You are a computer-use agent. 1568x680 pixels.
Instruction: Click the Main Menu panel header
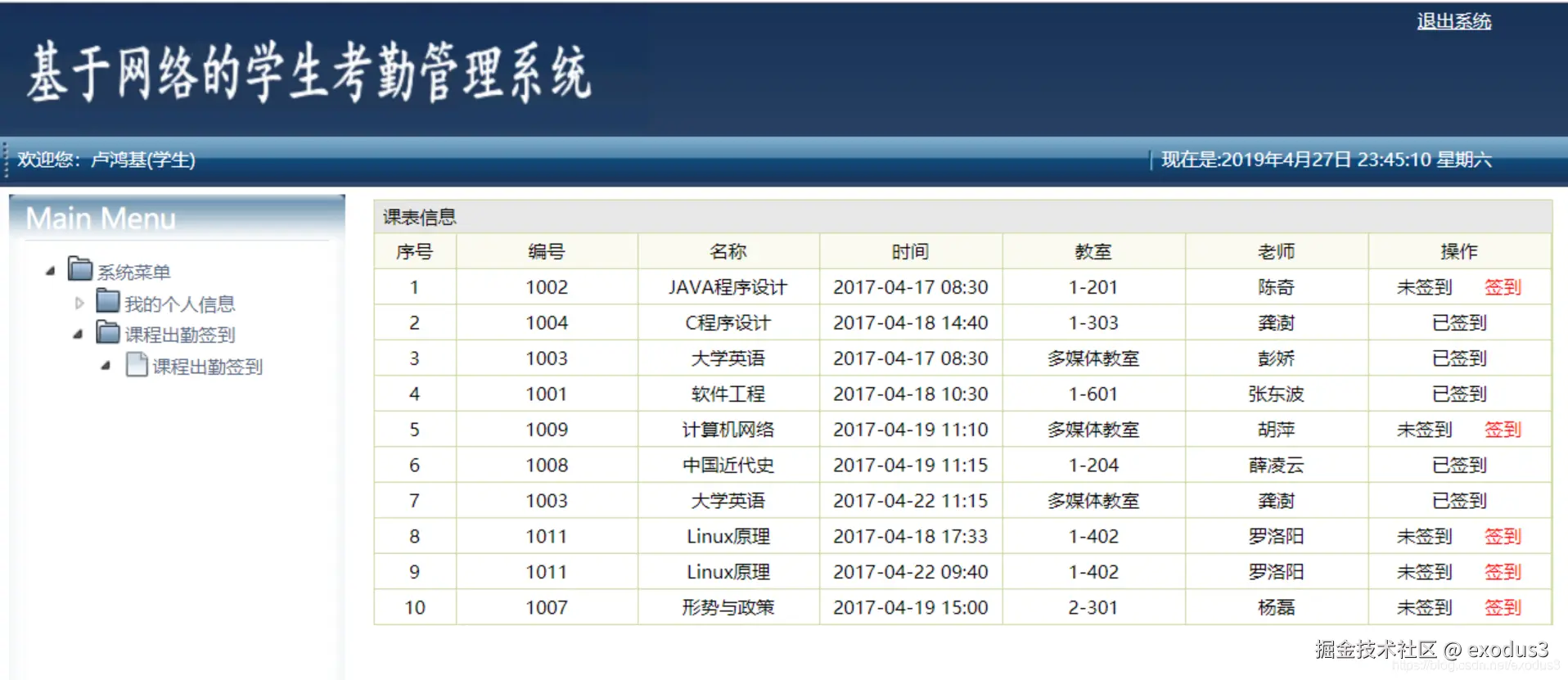[101, 218]
